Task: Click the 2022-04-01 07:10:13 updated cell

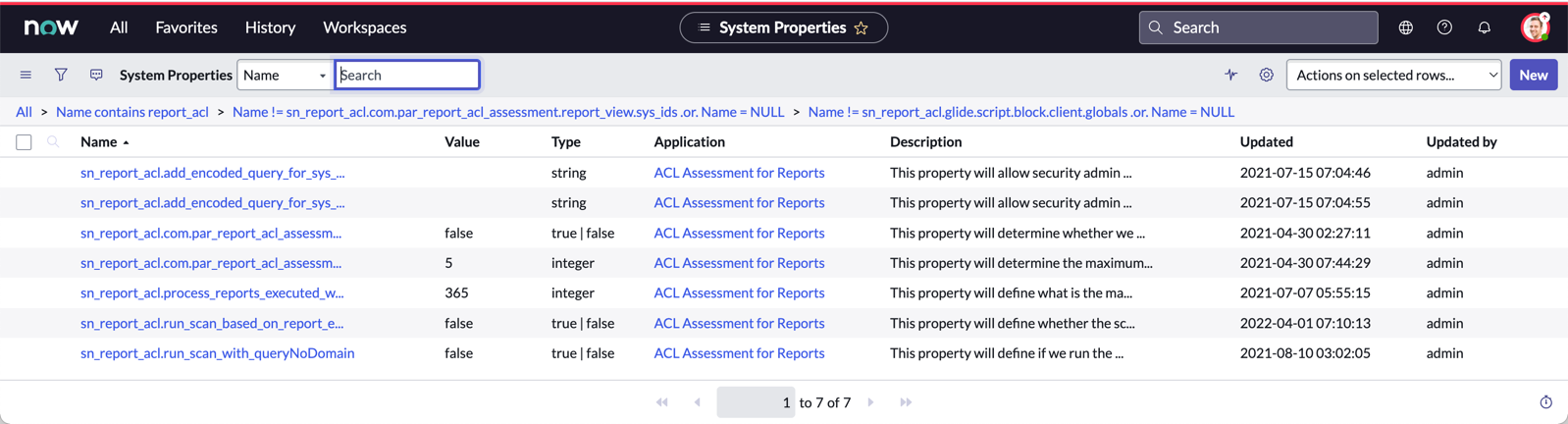Action: point(1305,324)
